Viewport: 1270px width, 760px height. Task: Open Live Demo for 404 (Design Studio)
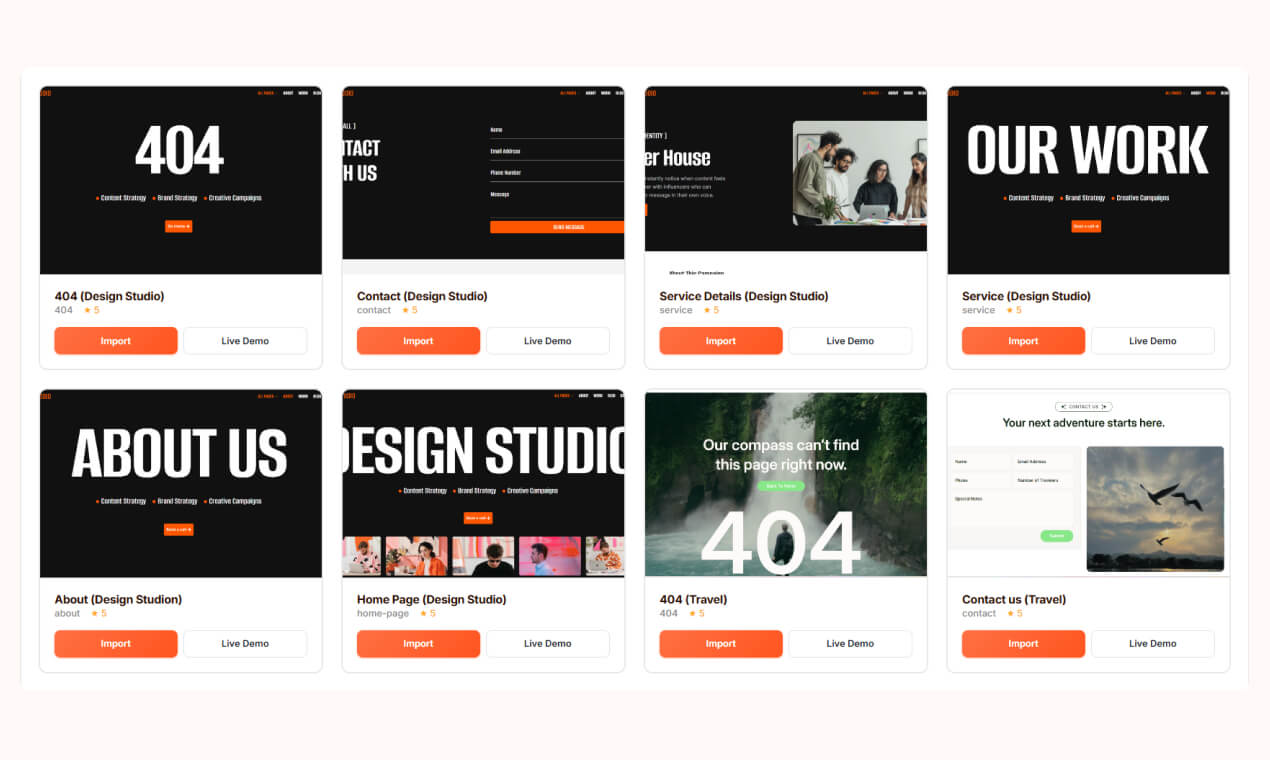coord(245,341)
